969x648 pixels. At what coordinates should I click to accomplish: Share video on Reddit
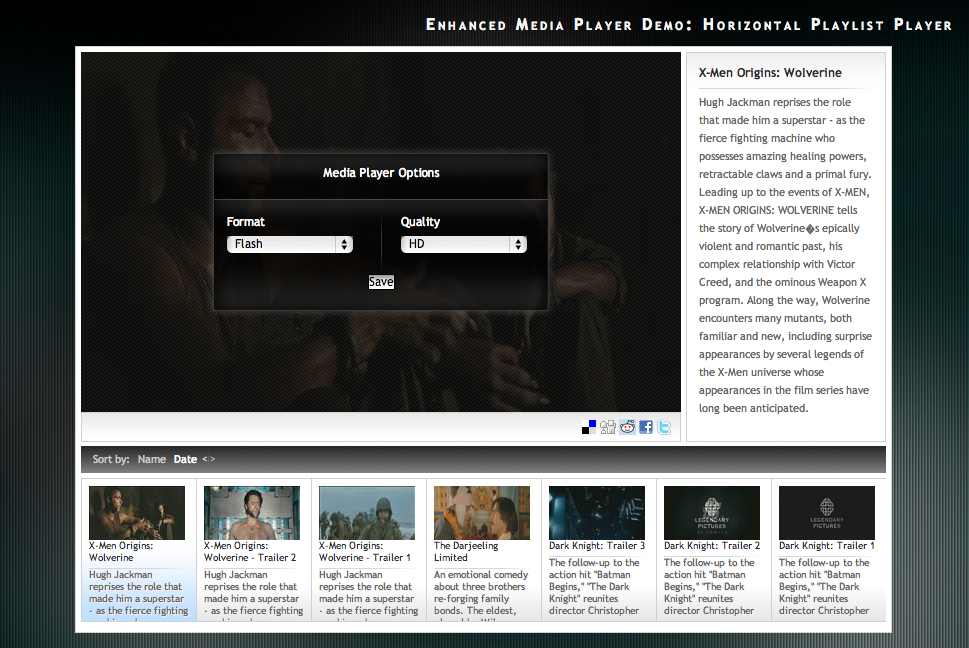(627, 427)
